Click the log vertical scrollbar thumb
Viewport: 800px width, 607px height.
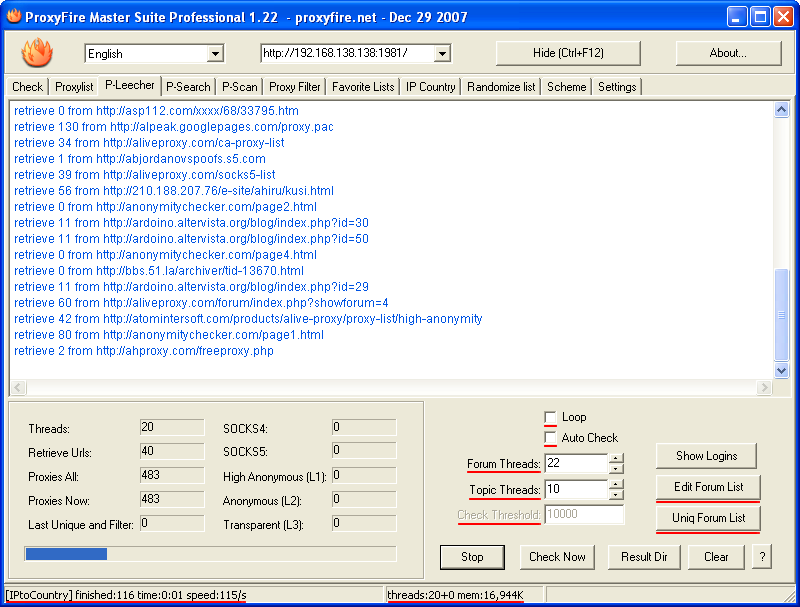[781, 315]
